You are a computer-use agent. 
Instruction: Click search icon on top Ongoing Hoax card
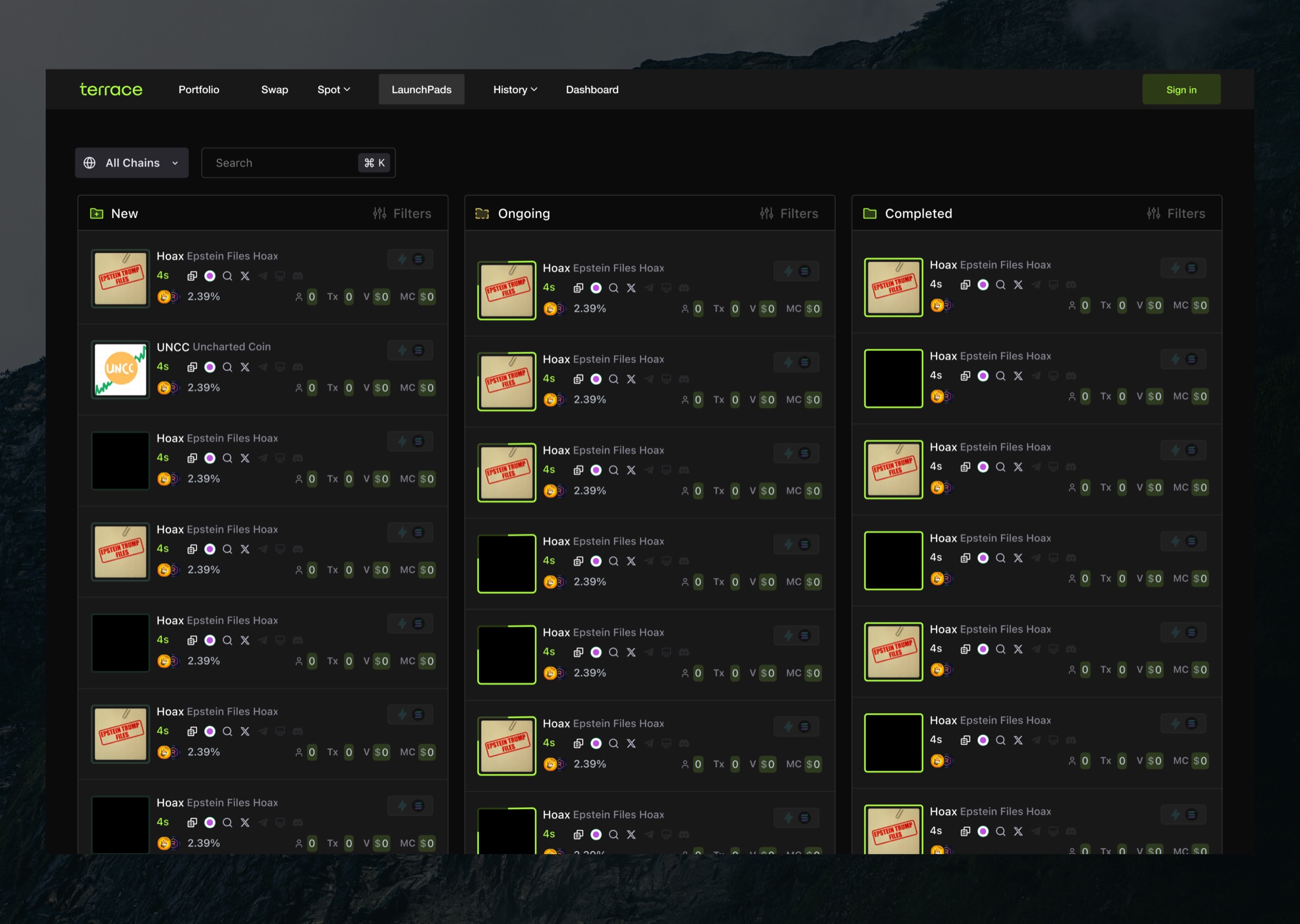point(614,288)
